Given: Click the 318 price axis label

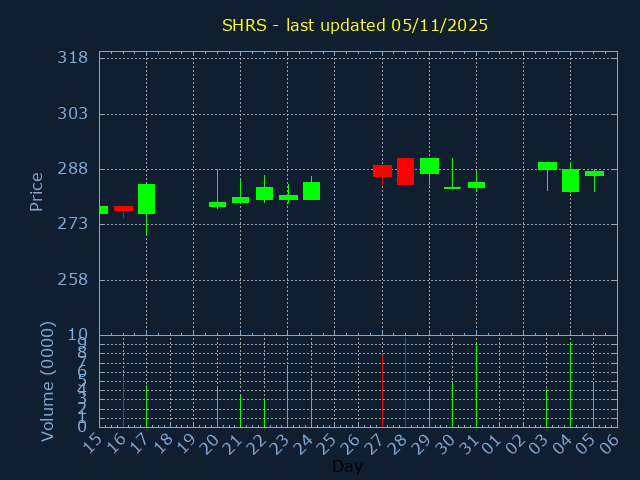Looking at the screenshot, I should point(72,58).
